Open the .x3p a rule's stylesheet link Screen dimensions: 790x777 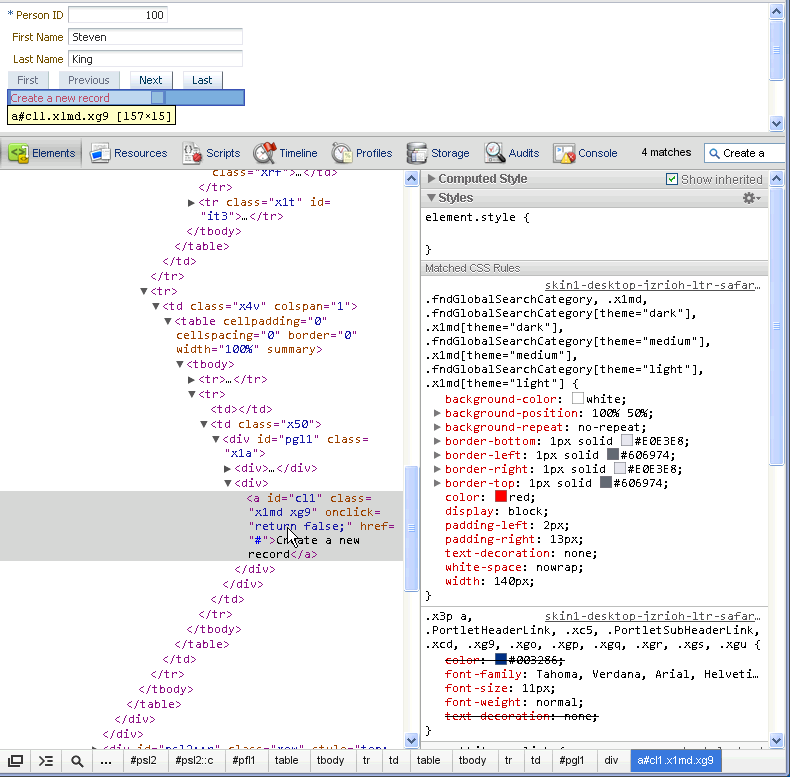pyautogui.click(x=652, y=616)
